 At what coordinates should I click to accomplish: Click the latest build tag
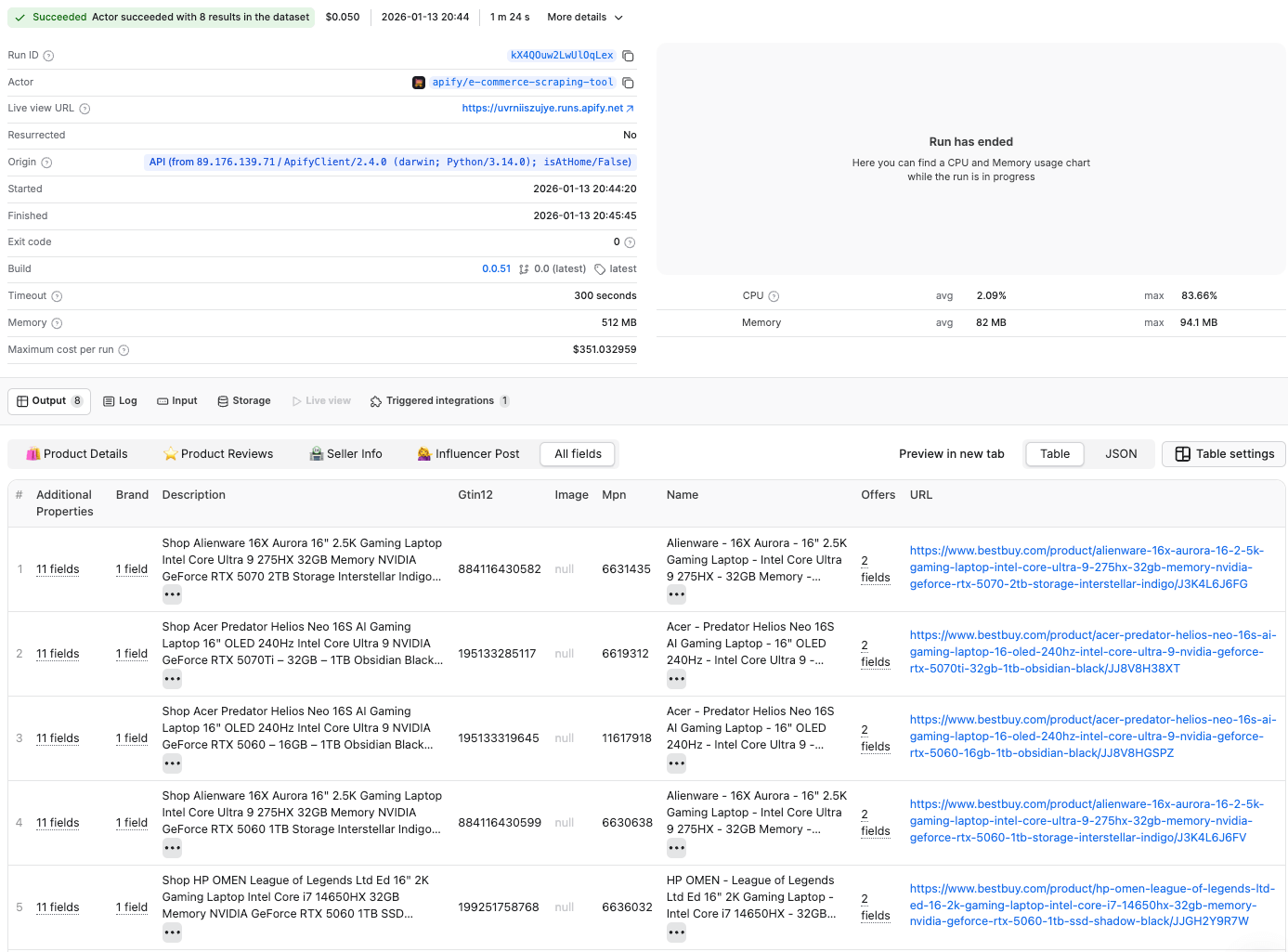coord(616,269)
